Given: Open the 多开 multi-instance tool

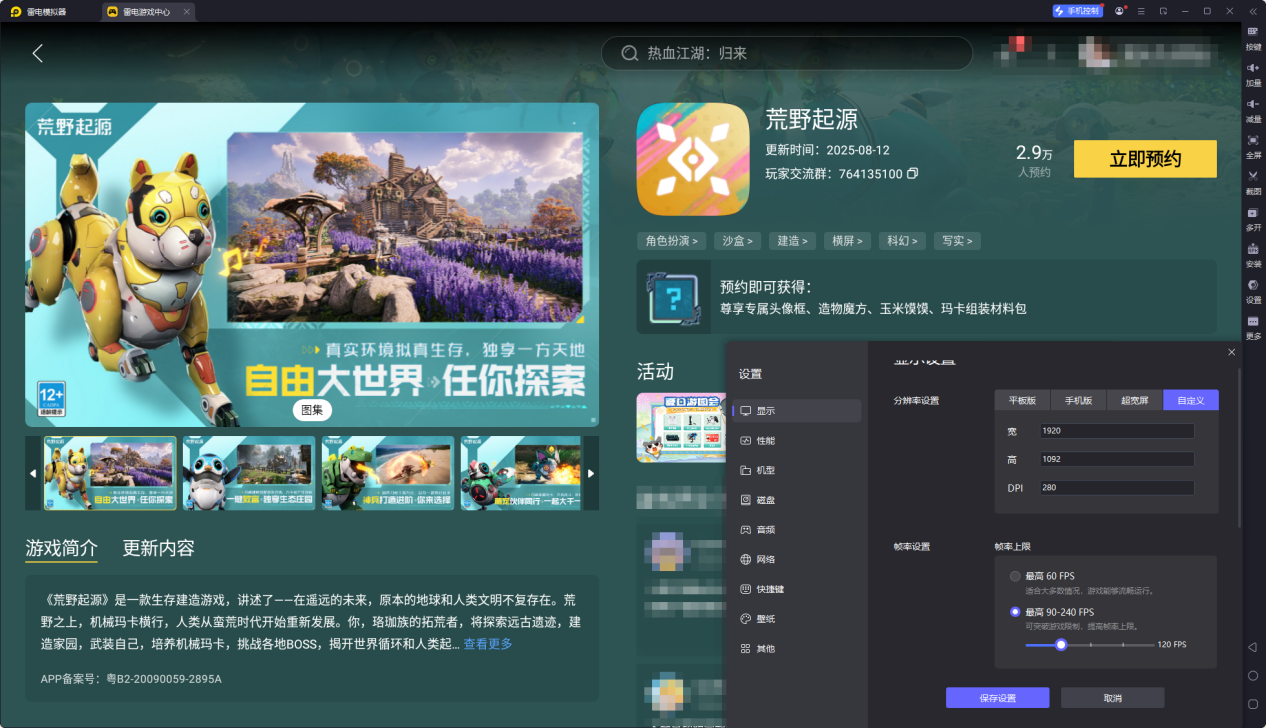Looking at the screenshot, I should pyautogui.click(x=1253, y=218).
